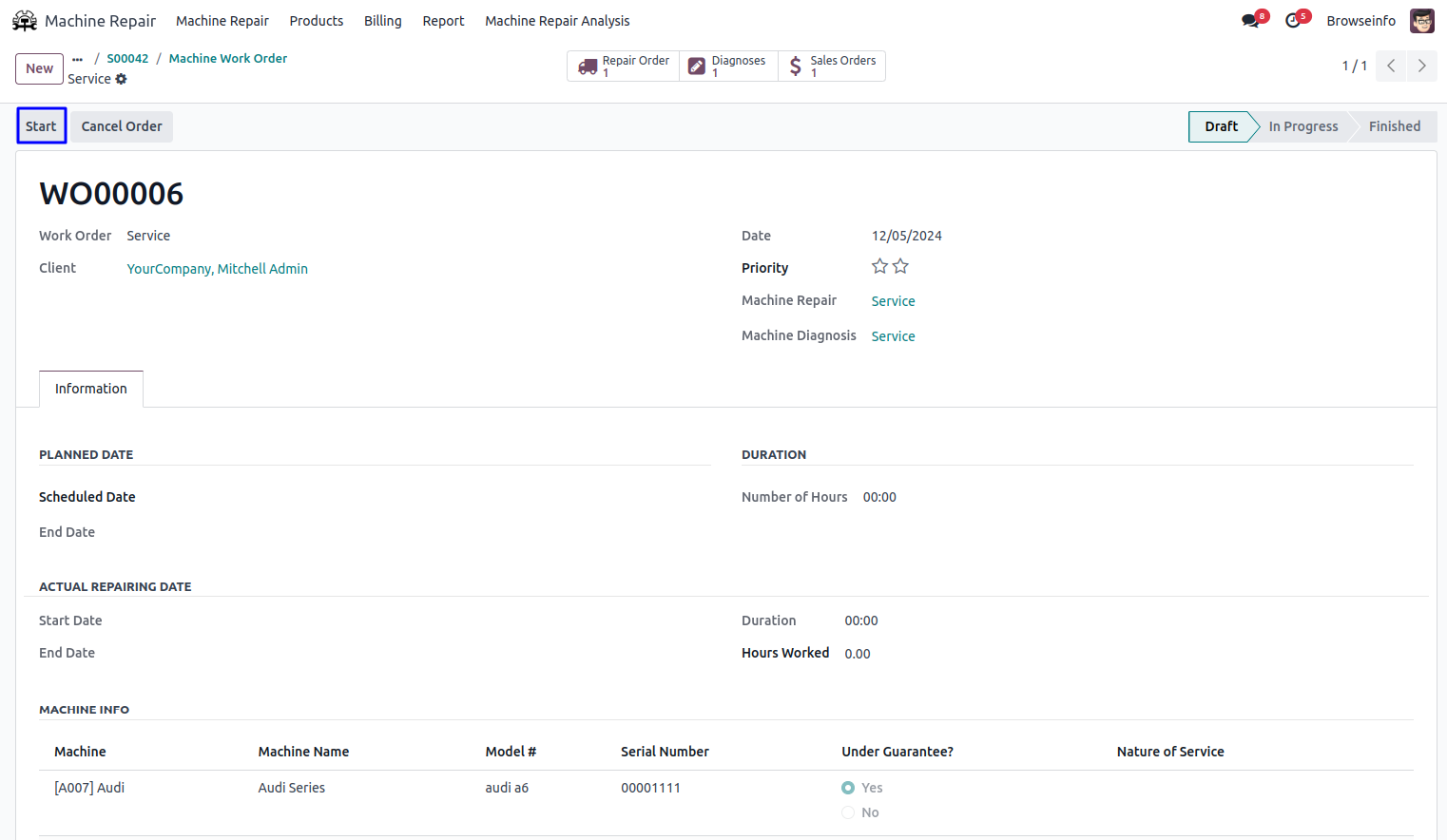Set status to In Progress stage
The height and width of the screenshot is (840, 1447).
click(x=1302, y=126)
